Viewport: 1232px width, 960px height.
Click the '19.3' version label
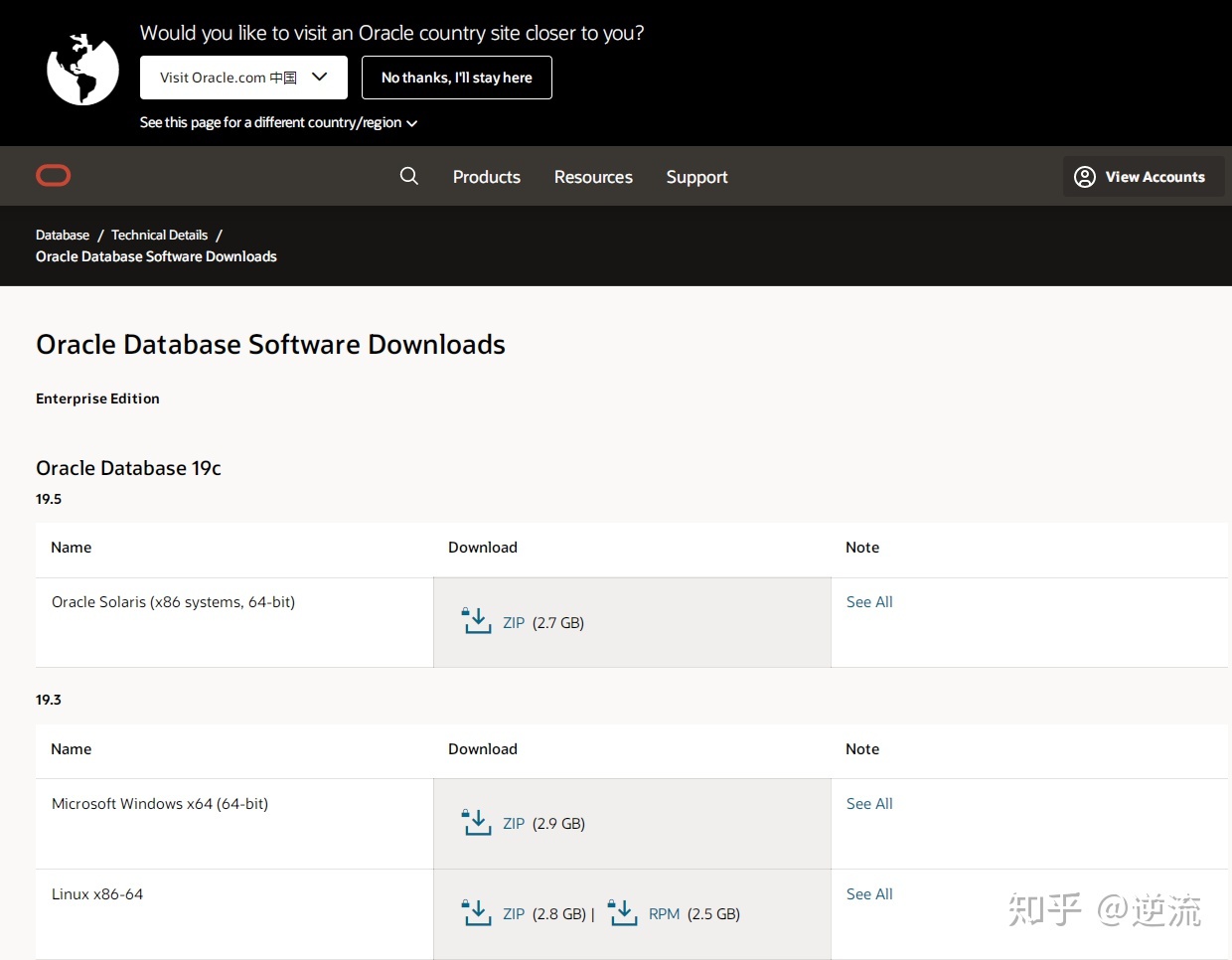click(x=49, y=700)
